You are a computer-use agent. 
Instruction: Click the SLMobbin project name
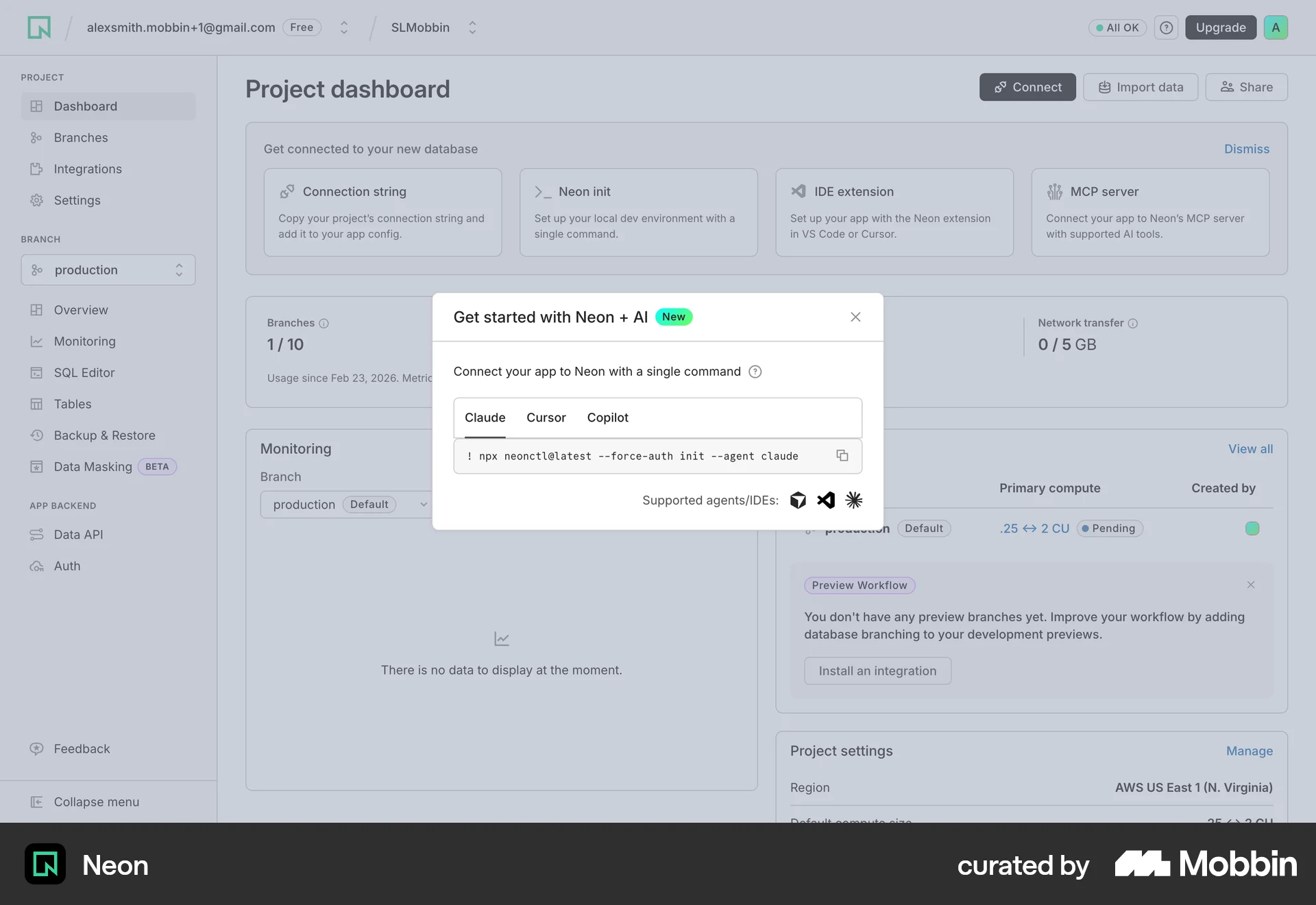pyautogui.click(x=420, y=27)
